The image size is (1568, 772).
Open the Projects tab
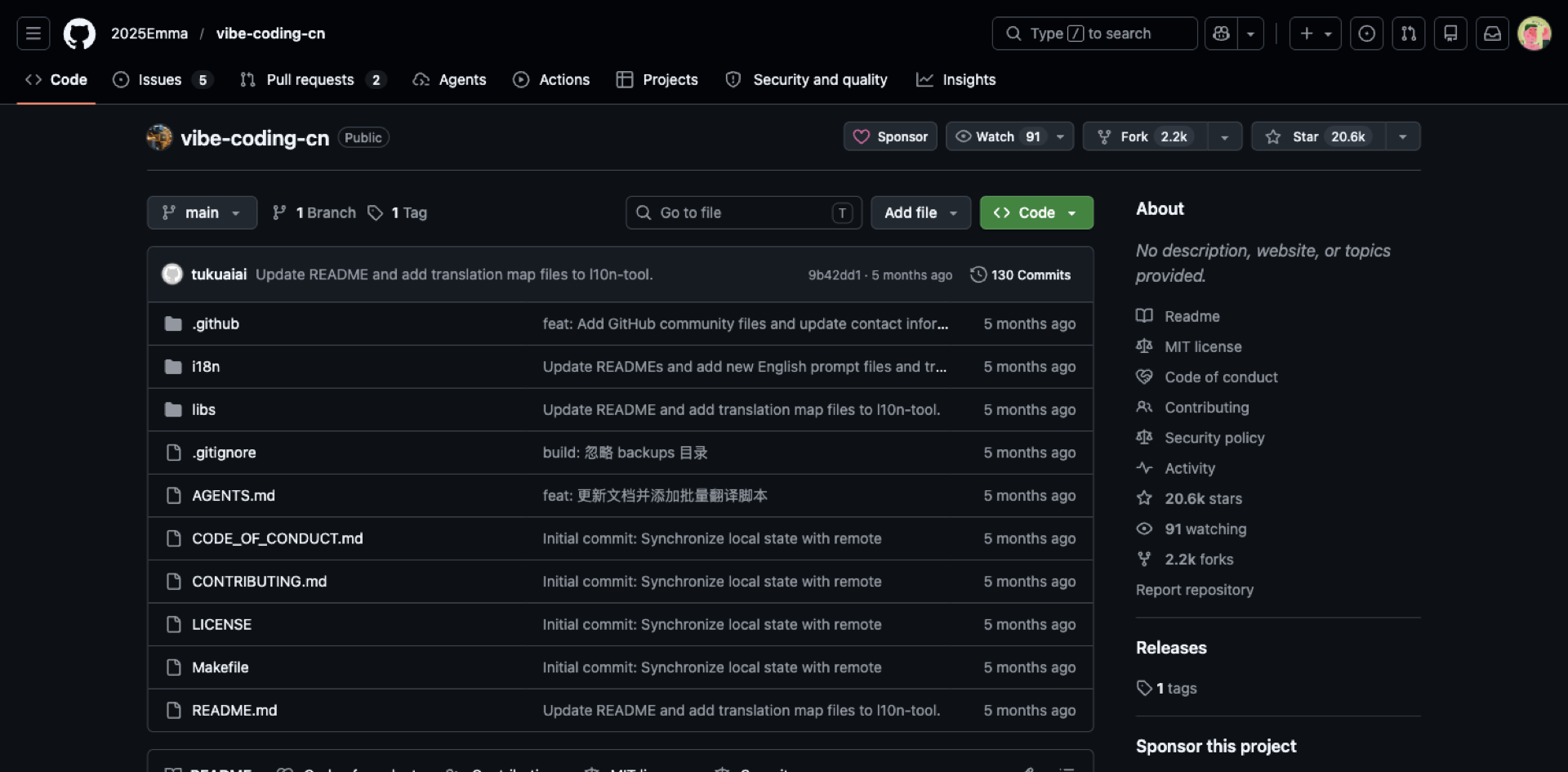657,79
